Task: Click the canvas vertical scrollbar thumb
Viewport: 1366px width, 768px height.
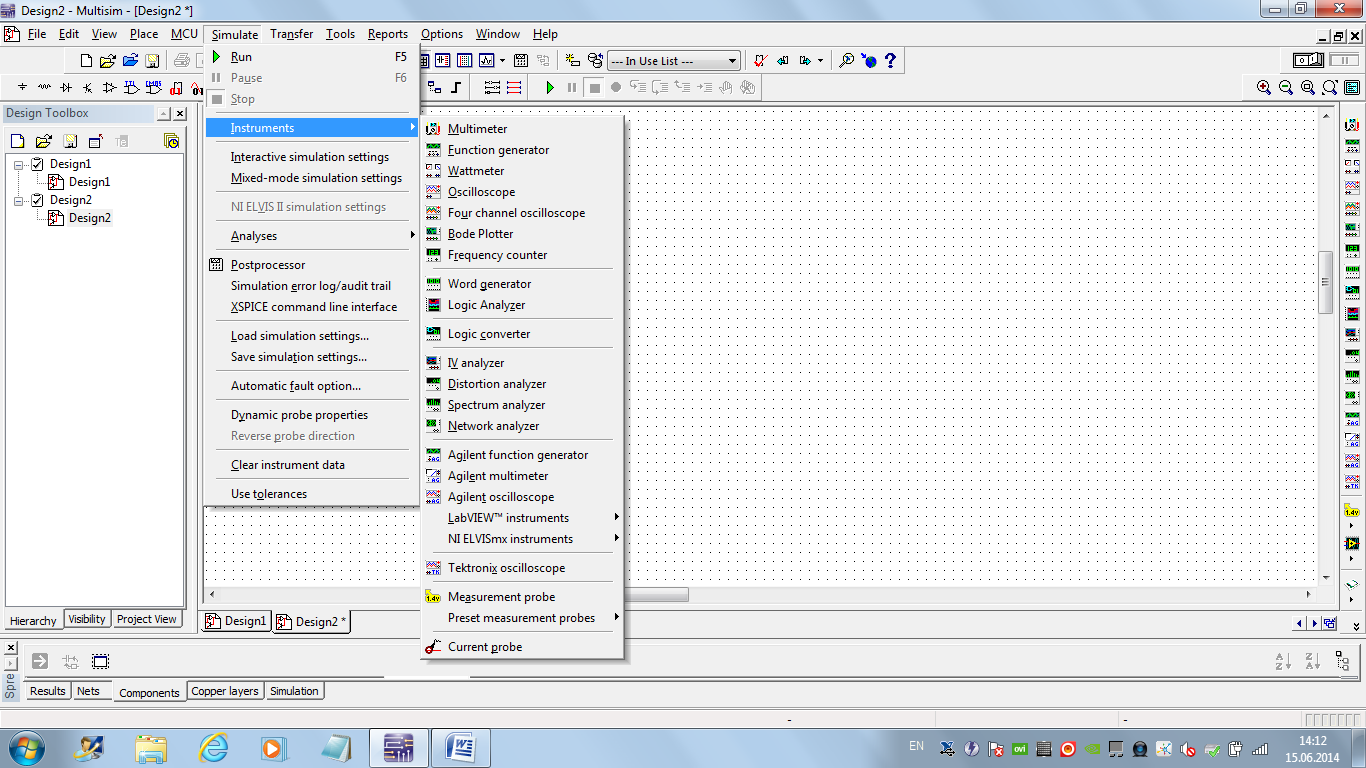Action: click(1327, 282)
